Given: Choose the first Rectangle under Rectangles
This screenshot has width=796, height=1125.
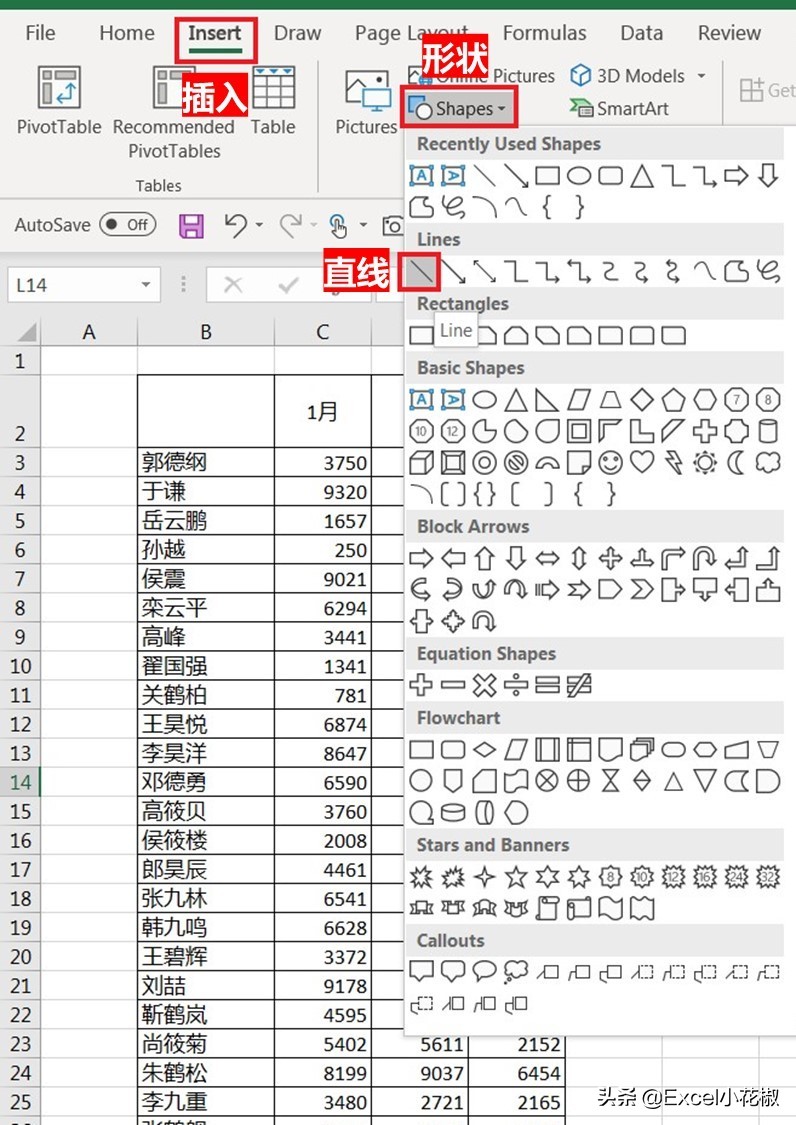Looking at the screenshot, I should 421,335.
